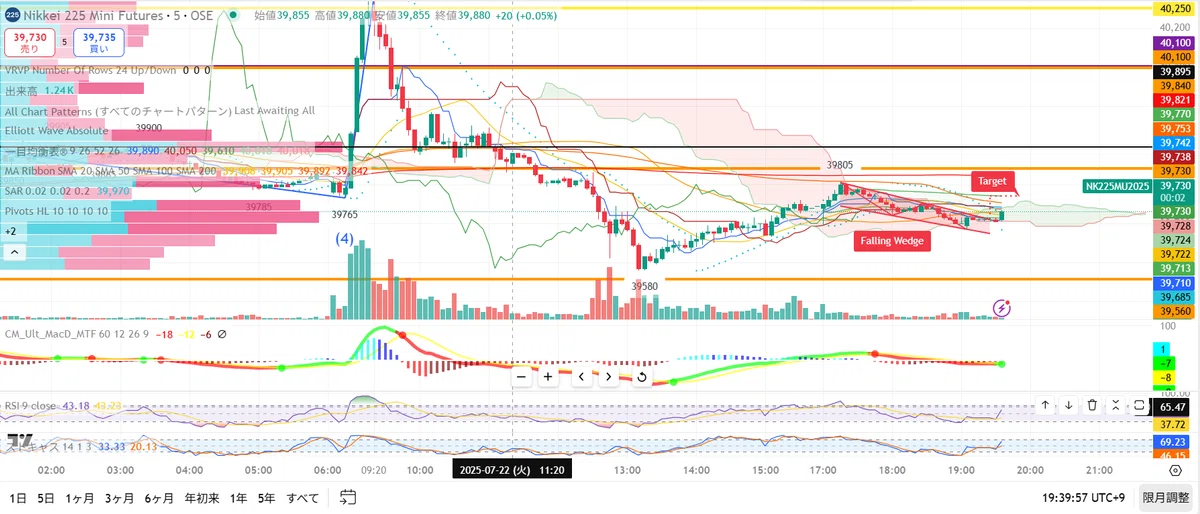
Task: Zoom out the chart with minus button
Action: tap(520, 377)
